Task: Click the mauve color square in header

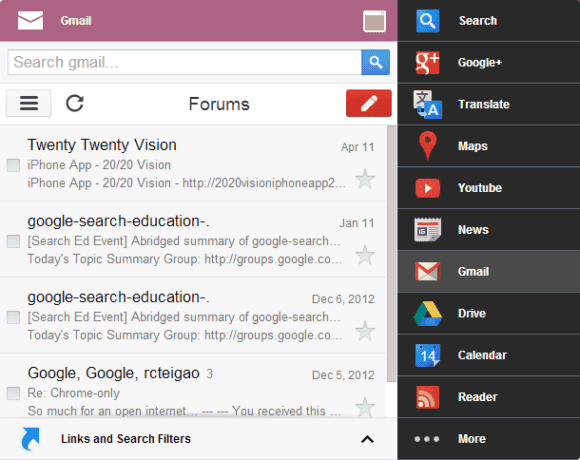Action: [374, 21]
